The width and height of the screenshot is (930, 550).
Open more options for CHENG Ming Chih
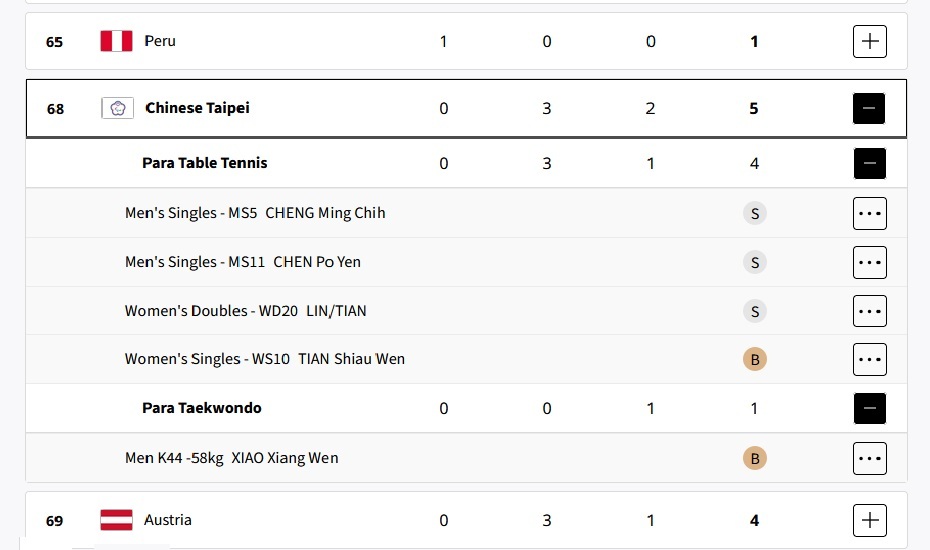tap(870, 213)
